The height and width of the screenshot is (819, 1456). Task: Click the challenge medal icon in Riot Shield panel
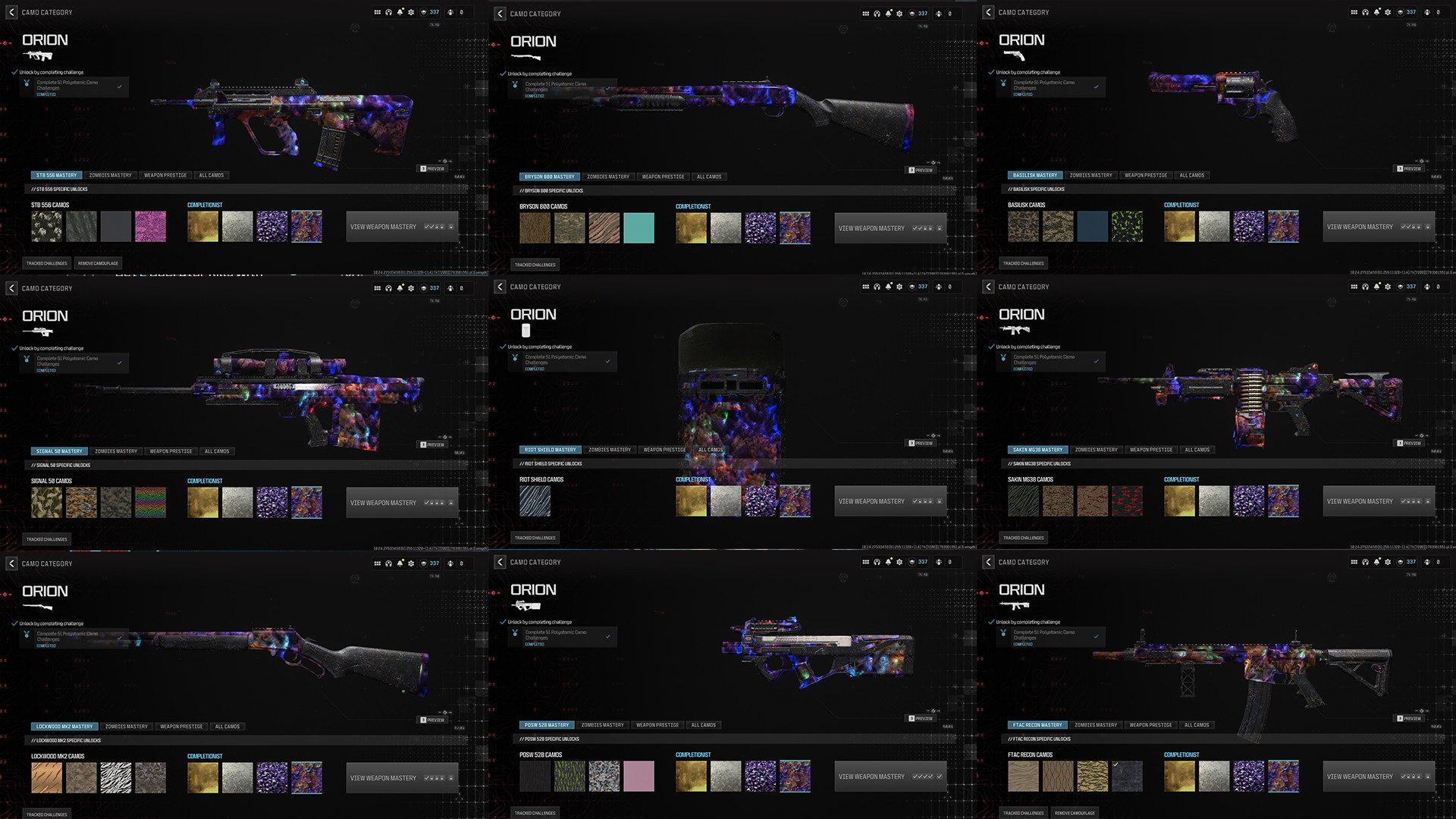click(515, 358)
